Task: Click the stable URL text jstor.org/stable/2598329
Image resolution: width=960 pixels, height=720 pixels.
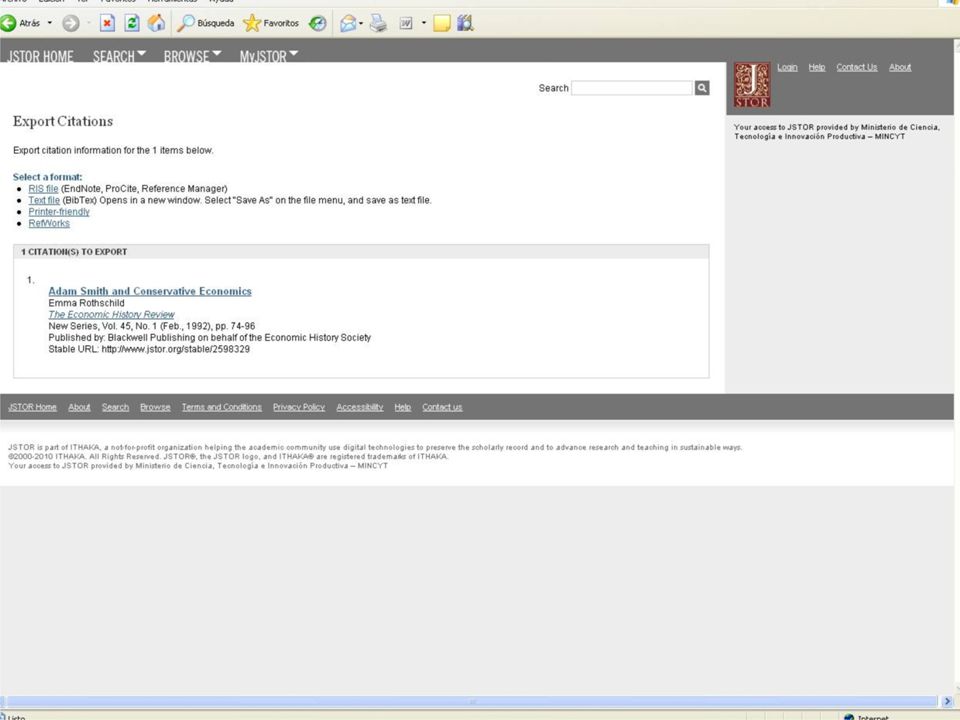Action: pos(176,349)
